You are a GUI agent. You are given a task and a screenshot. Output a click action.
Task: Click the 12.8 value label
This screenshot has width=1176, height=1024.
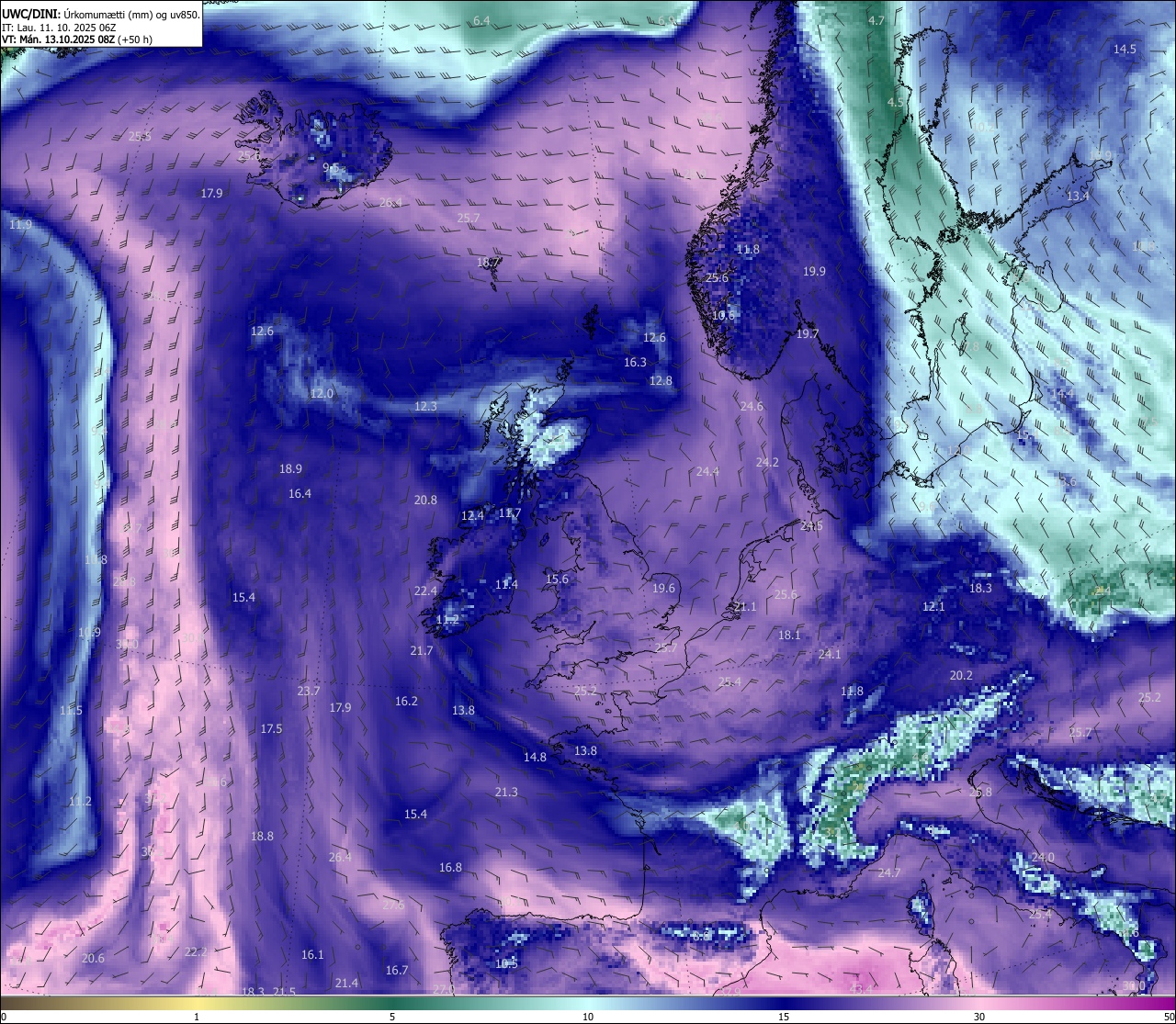tap(661, 380)
